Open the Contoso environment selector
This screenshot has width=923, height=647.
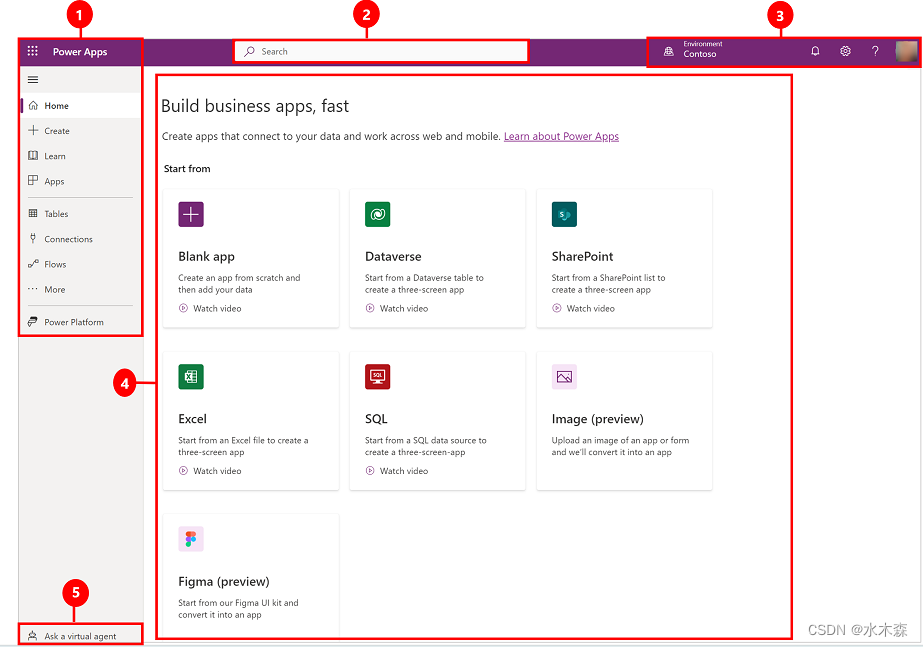[700, 50]
